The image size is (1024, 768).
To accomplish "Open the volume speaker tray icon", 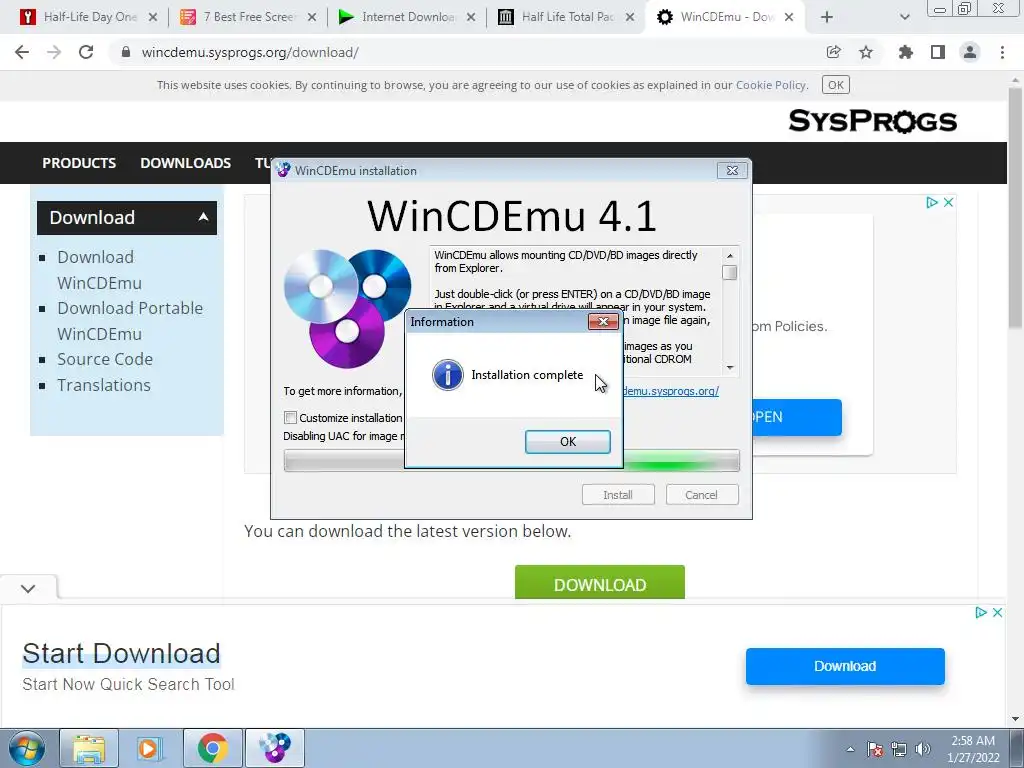I will [923, 749].
